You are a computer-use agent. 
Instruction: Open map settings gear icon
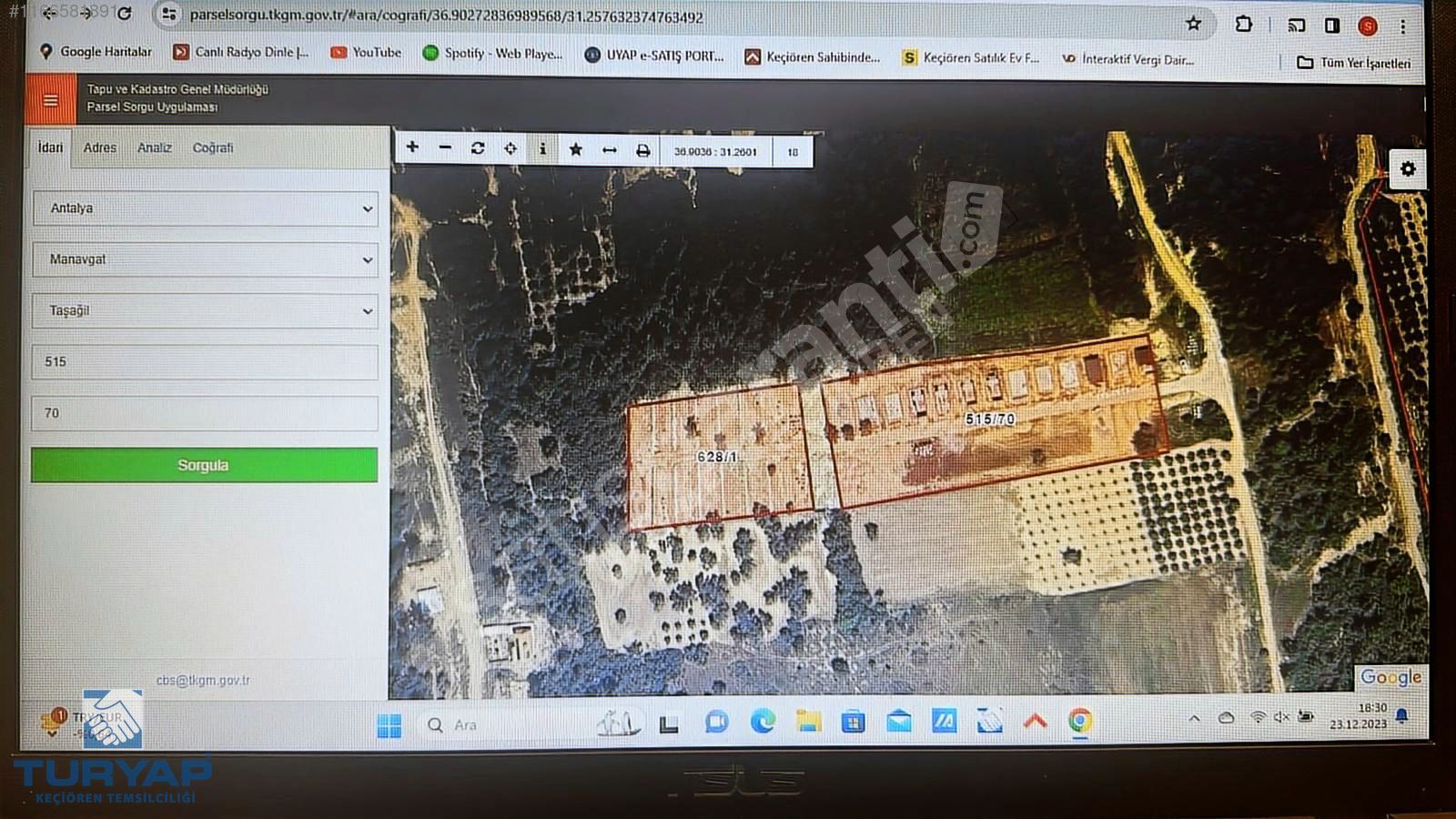tap(1408, 169)
